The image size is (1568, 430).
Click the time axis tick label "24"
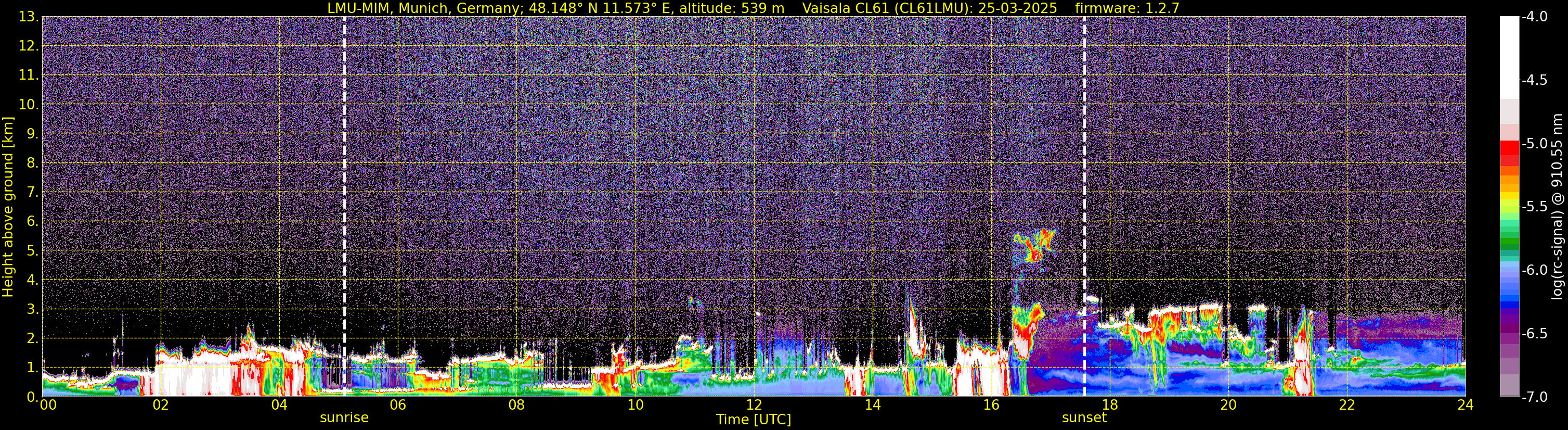(x=1466, y=405)
